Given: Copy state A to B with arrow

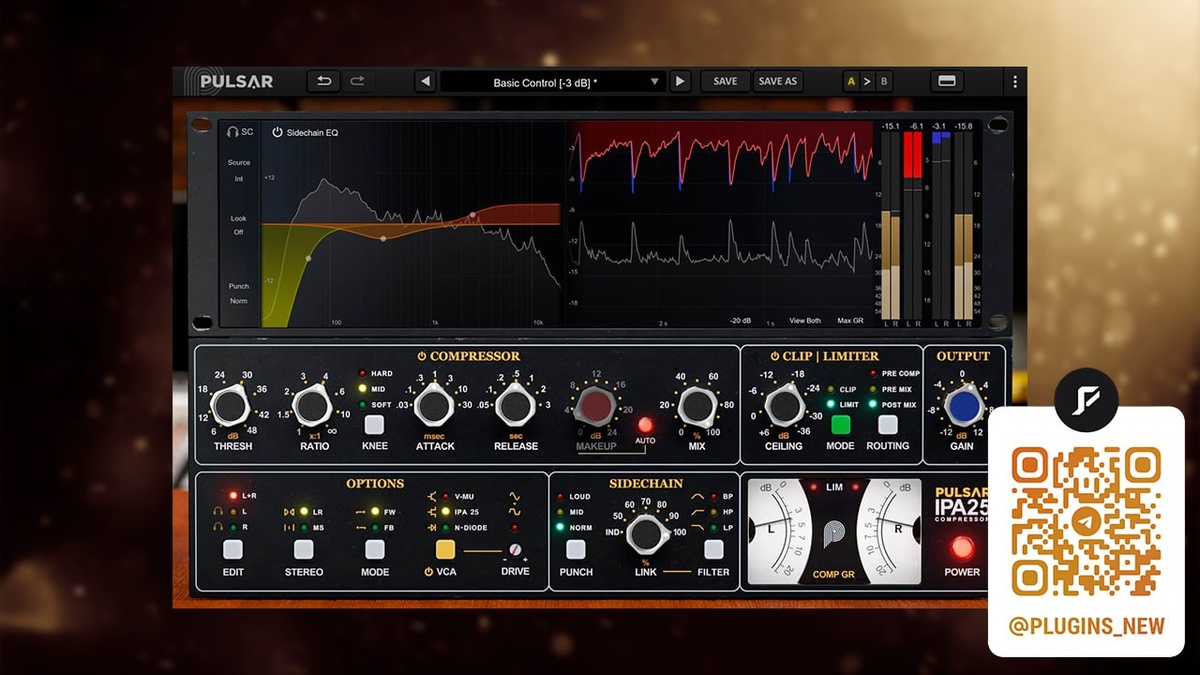Looking at the screenshot, I should pos(867,82).
